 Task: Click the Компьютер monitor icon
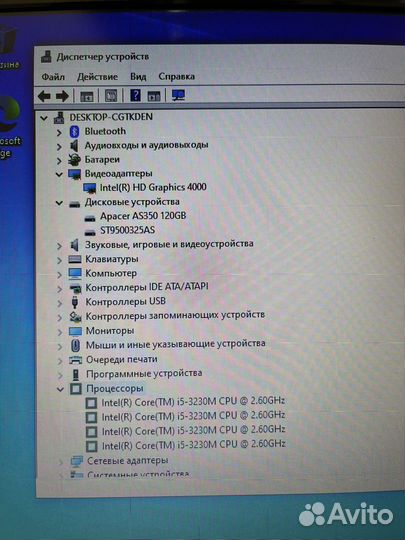pos(75,273)
